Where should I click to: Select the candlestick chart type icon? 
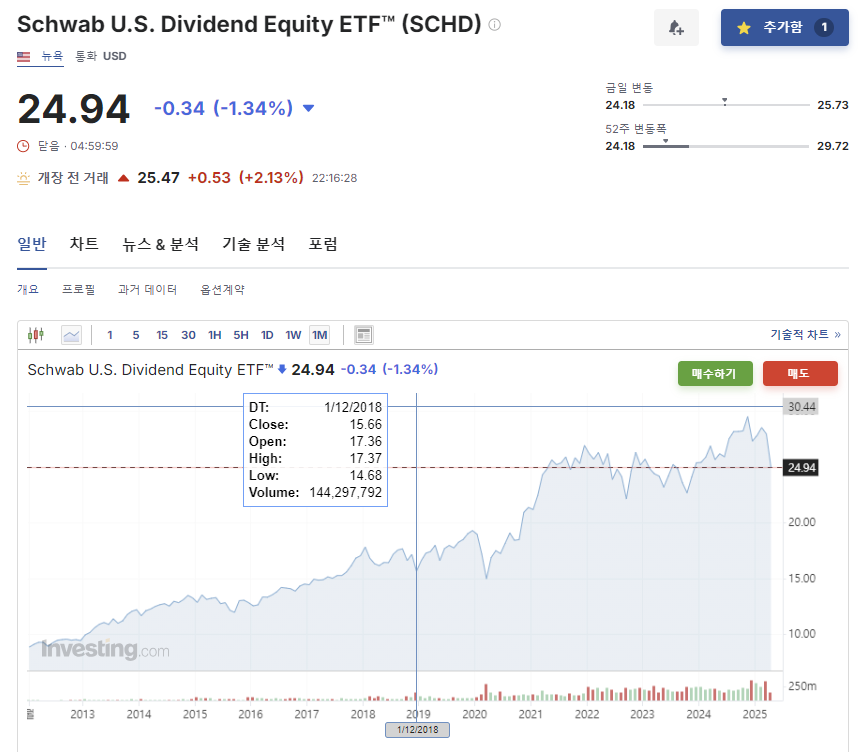pyautogui.click(x=36, y=335)
